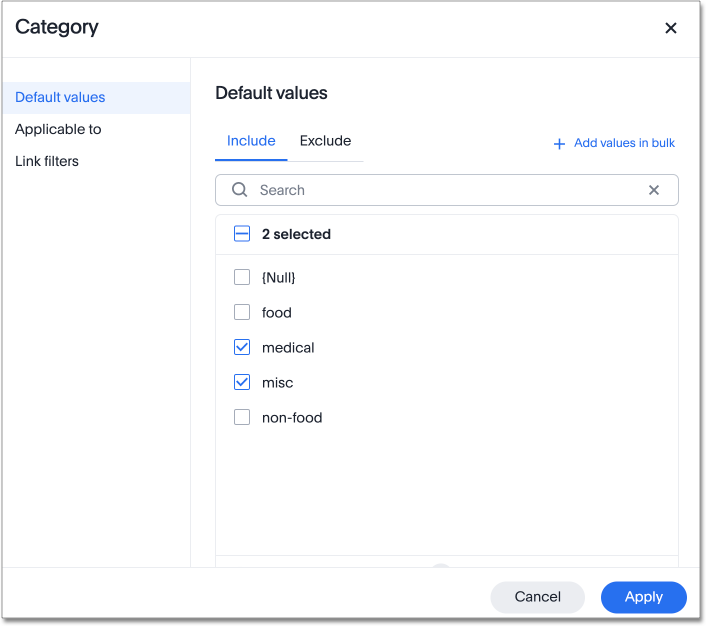706x626 pixels.
Task: Select the Include tab
Action: (x=251, y=141)
